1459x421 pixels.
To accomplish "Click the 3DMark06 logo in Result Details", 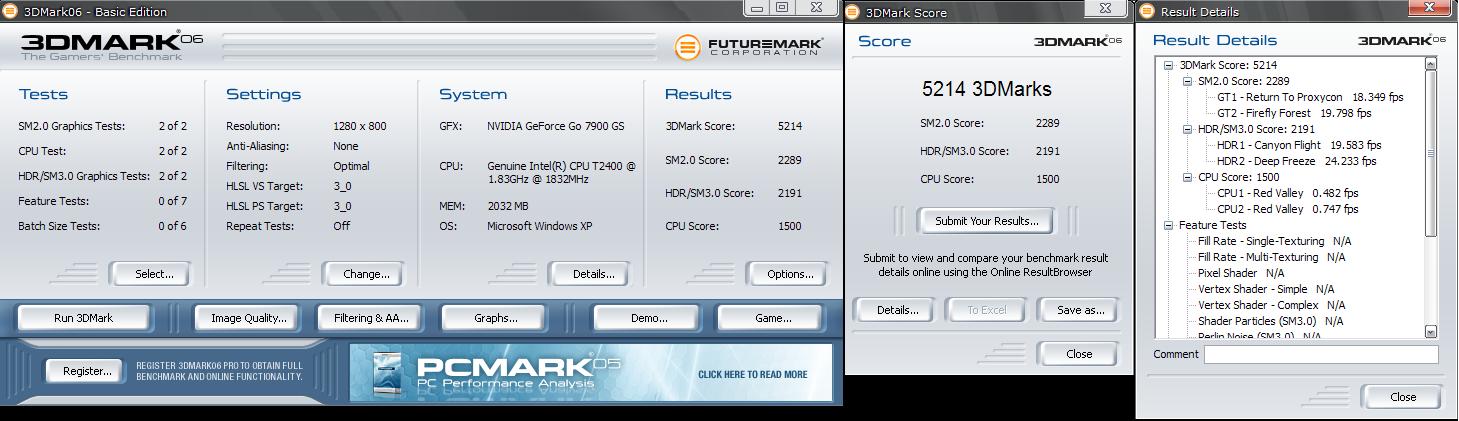I will point(1401,40).
